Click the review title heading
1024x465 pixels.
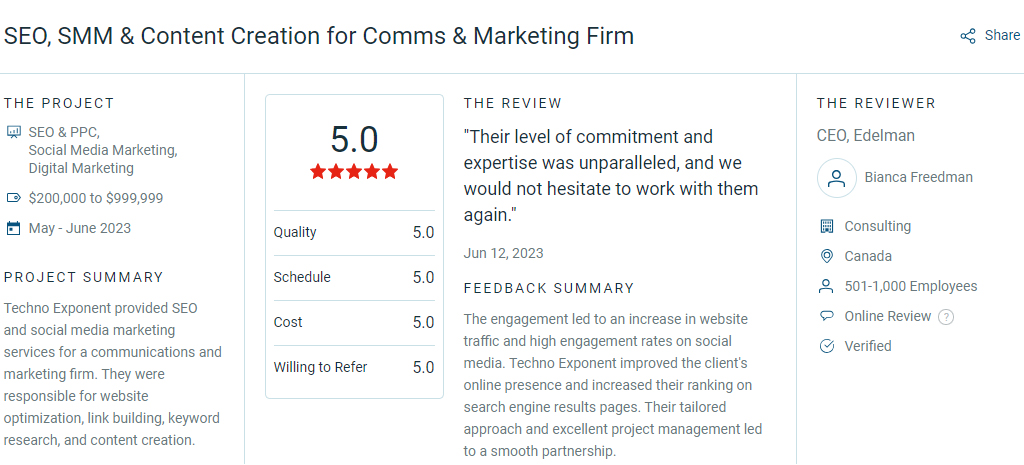coord(319,36)
